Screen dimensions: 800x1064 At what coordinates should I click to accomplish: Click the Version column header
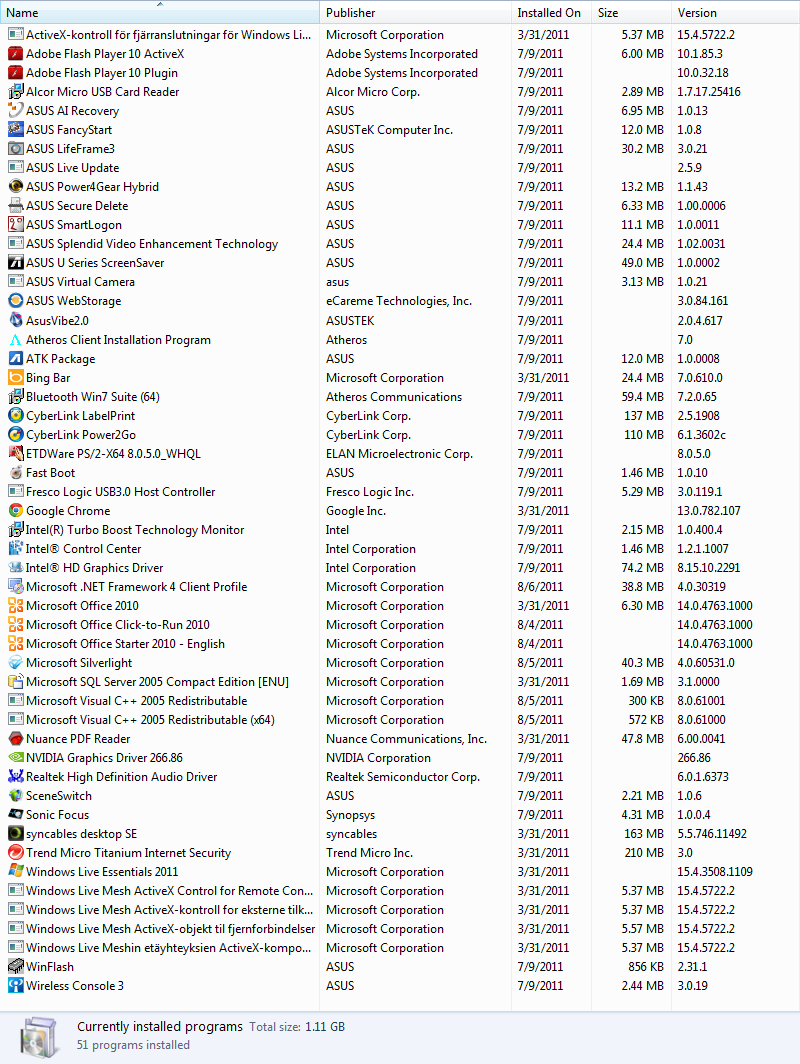tap(735, 13)
